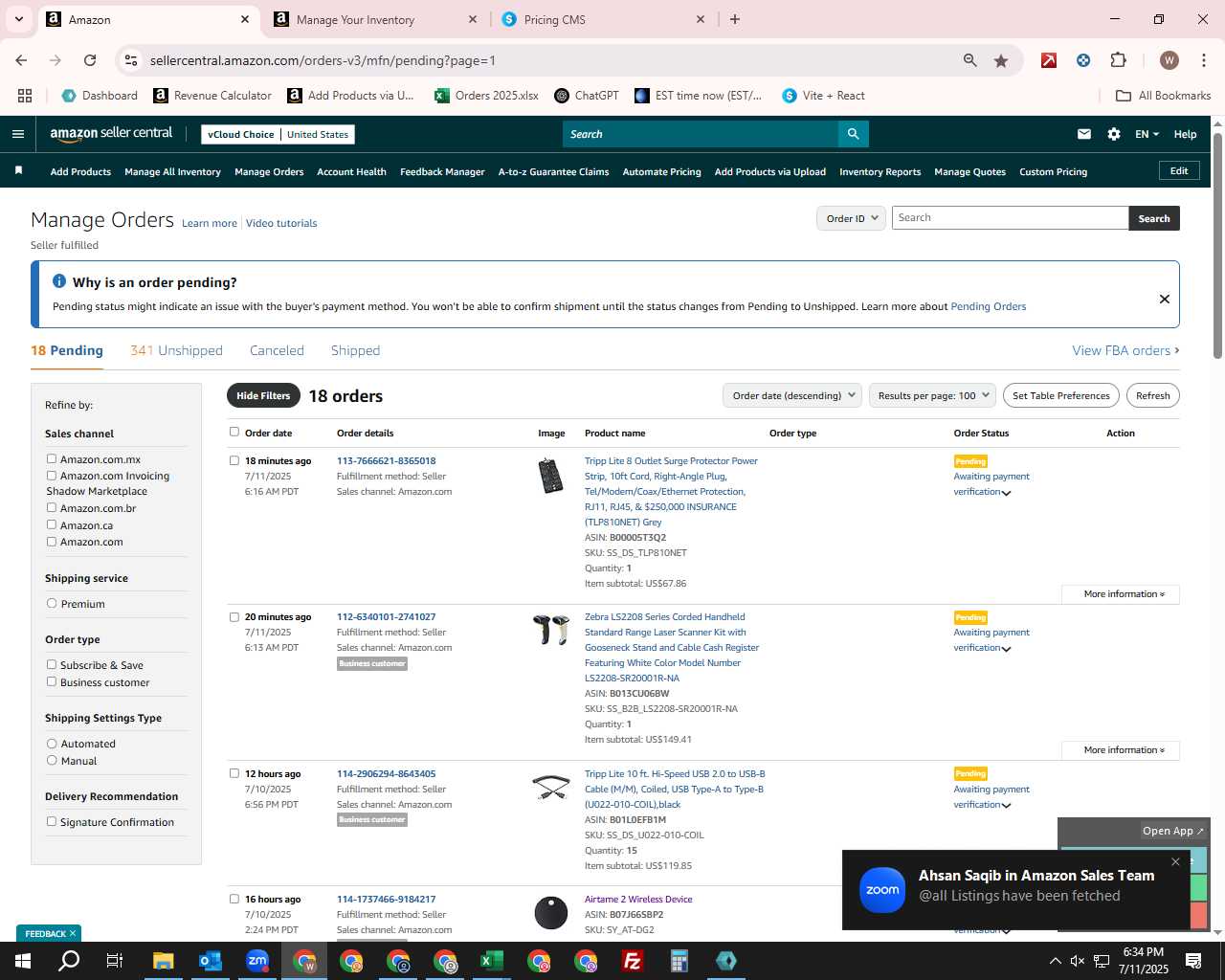Click the browser back arrow
Image resolution: width=1225 pixels, height=980 pixels.
[21, 60]
